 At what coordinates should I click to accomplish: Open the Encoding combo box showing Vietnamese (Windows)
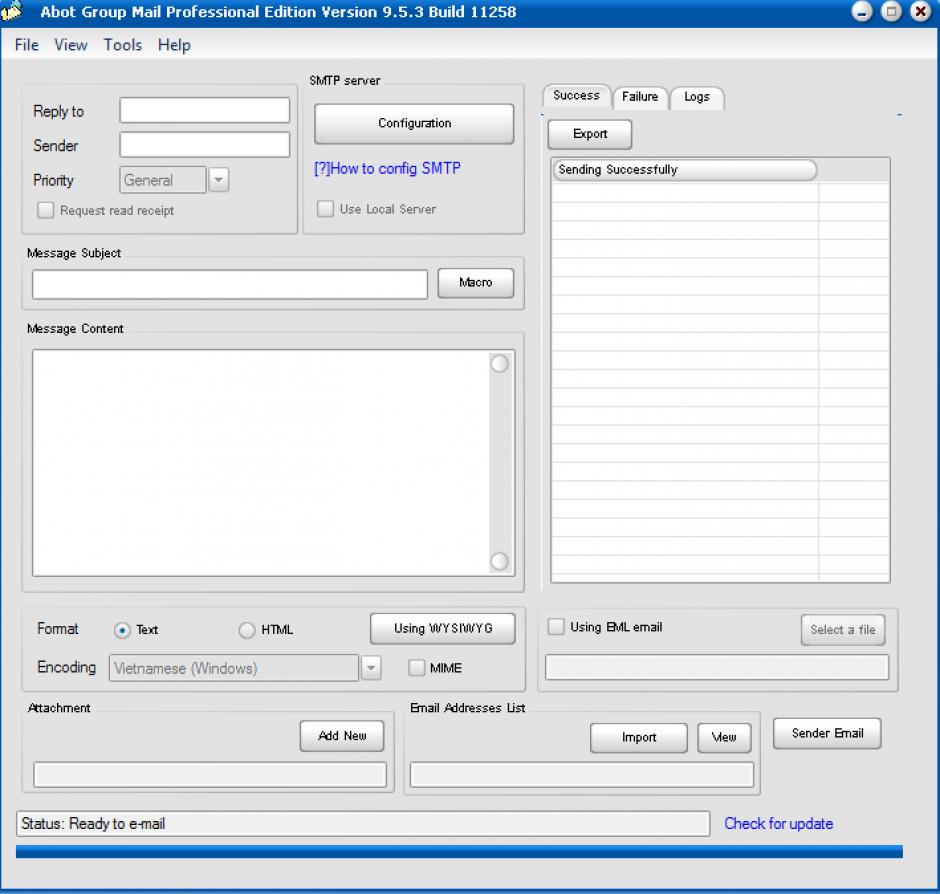pos(234,668)
